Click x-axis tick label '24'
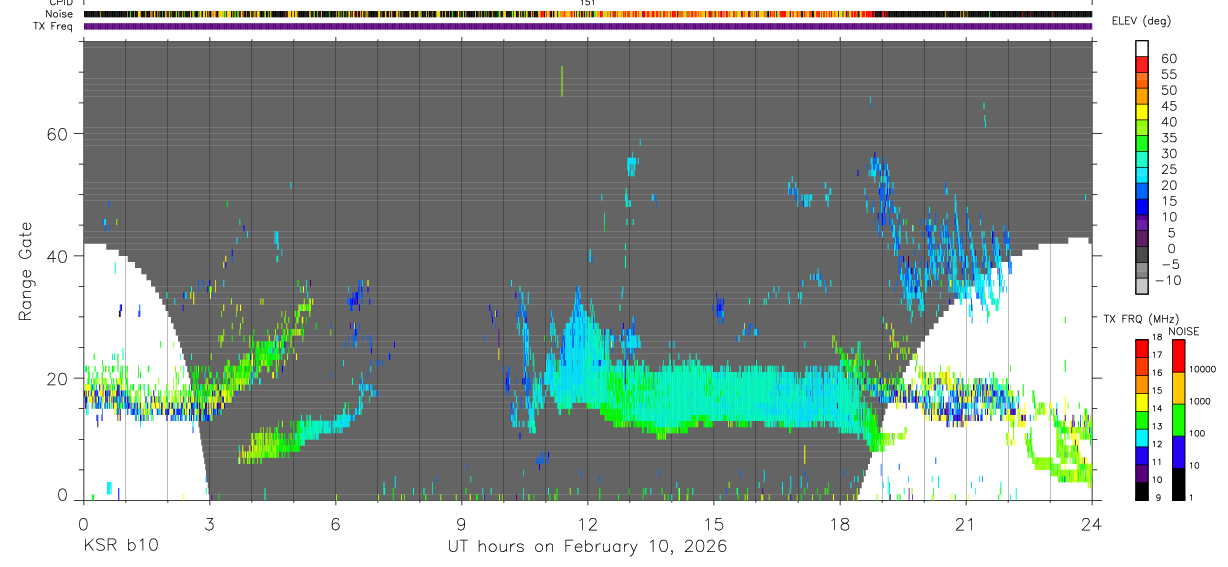1228x567 pixels. (1091, 523)
